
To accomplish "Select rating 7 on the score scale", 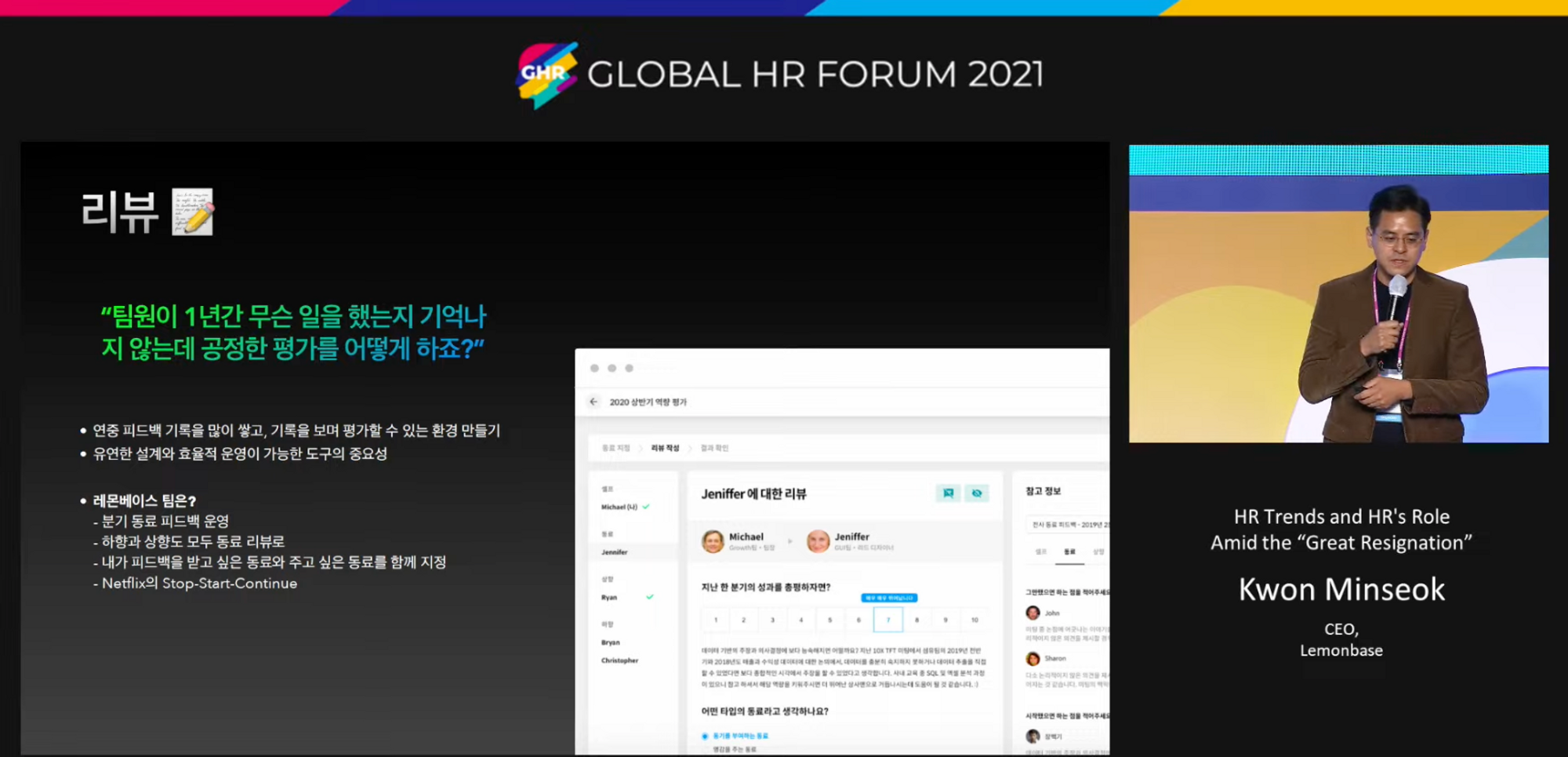I will (x=888, y=620).
